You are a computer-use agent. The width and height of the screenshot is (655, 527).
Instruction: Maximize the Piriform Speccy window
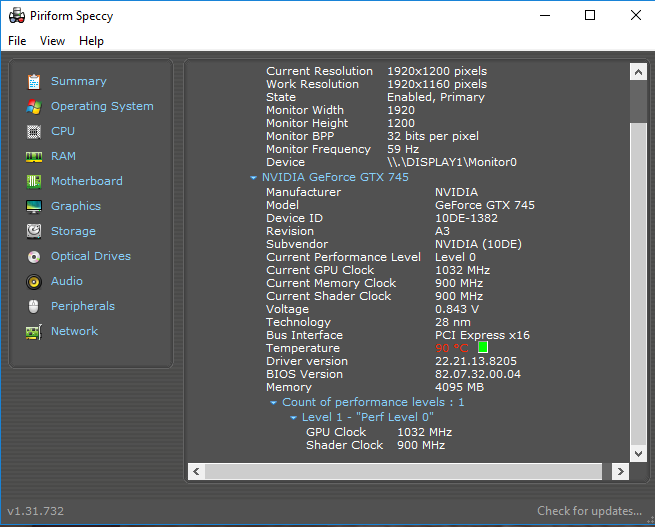(590, 15)
